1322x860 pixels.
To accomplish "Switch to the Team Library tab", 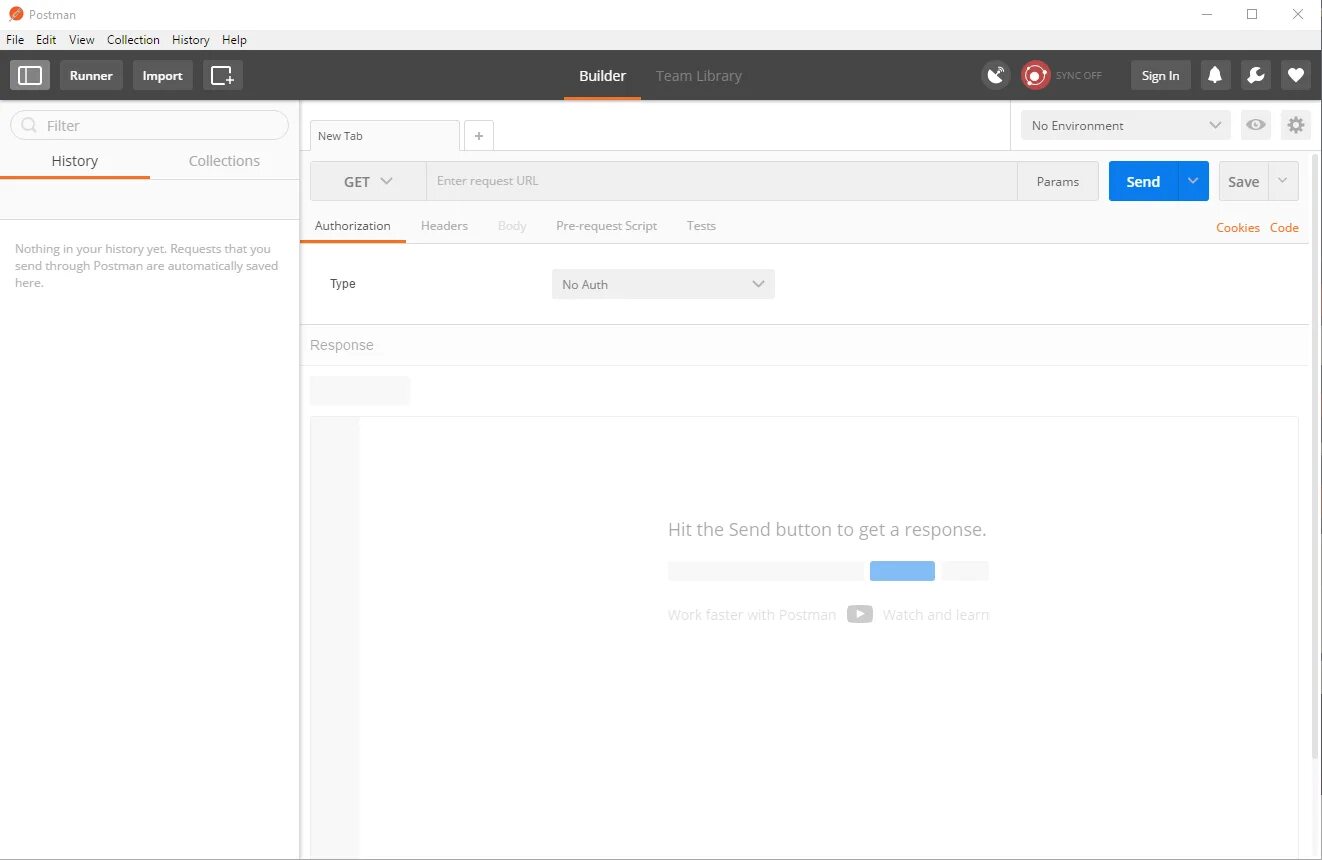I will tap(699, 76).
